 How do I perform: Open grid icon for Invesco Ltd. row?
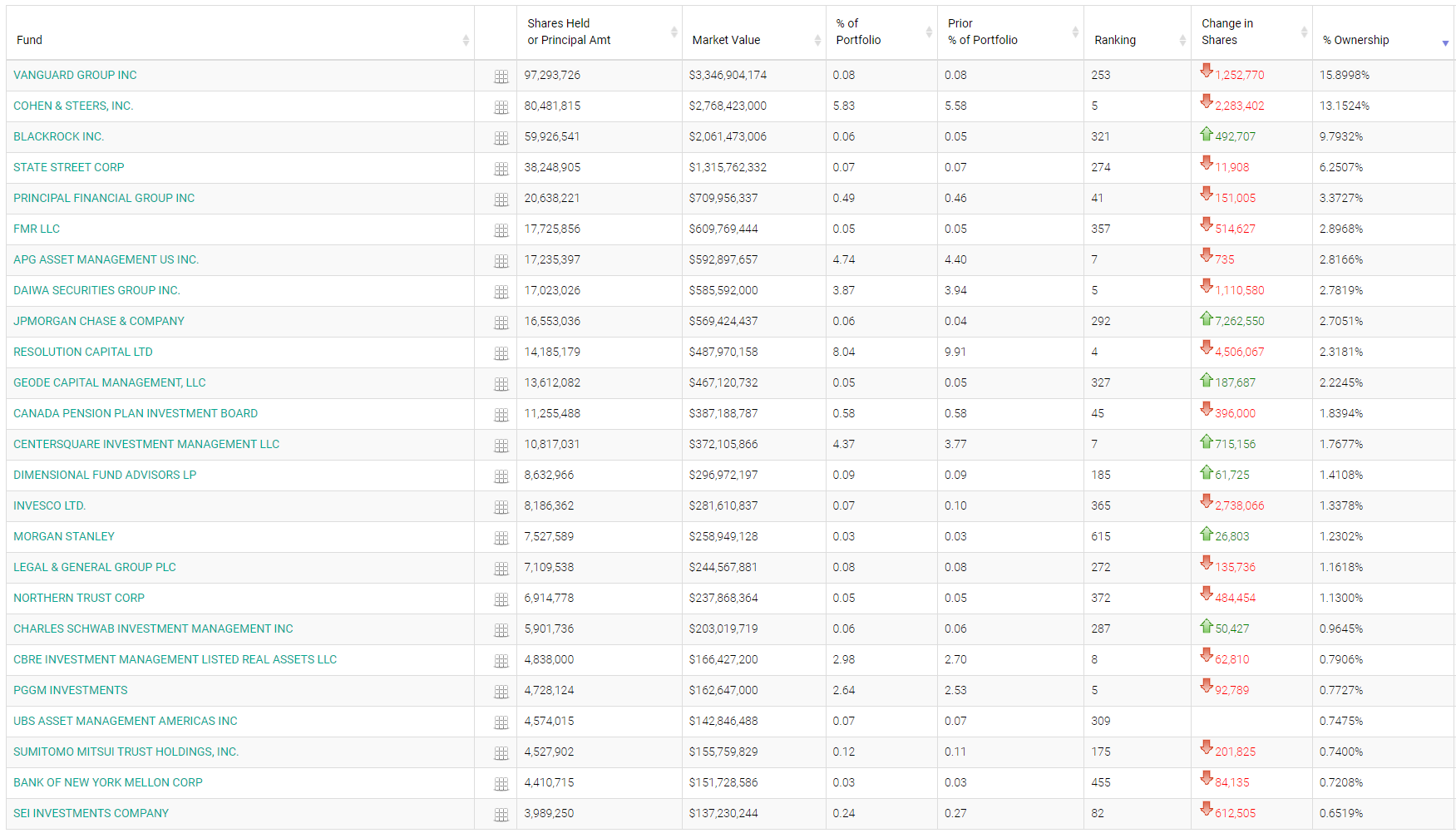[x=501, y=507]
